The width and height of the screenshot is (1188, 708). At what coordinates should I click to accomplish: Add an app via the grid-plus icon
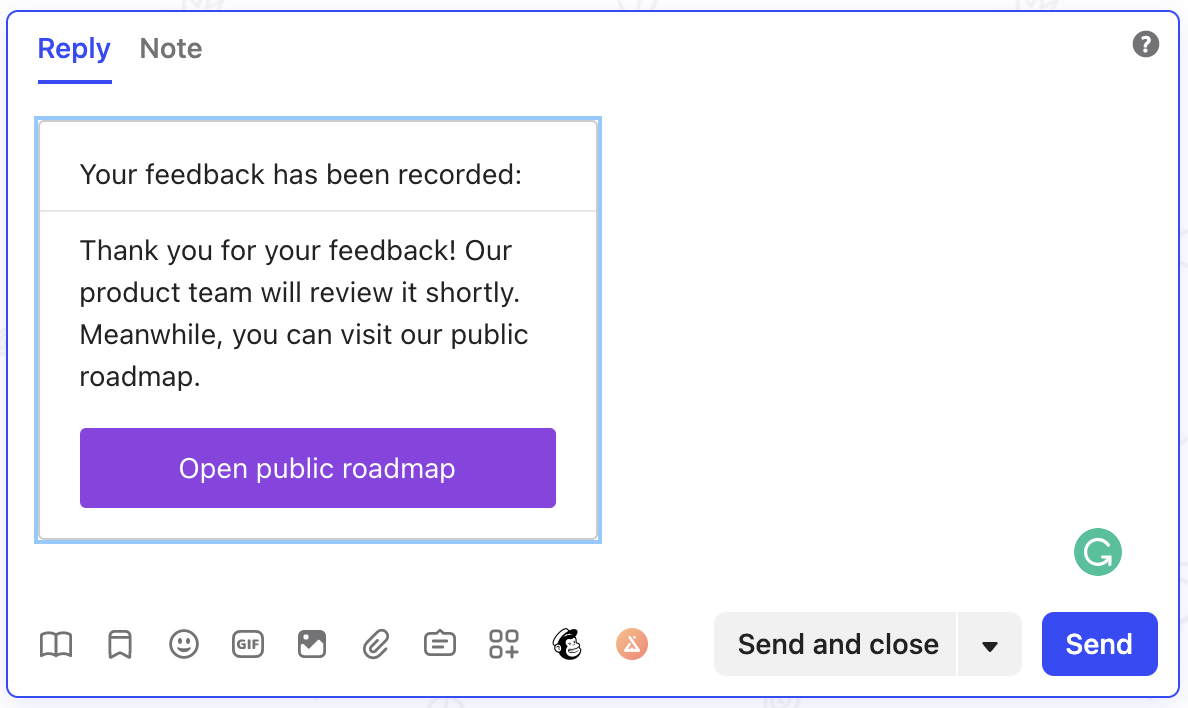(504, 644)
